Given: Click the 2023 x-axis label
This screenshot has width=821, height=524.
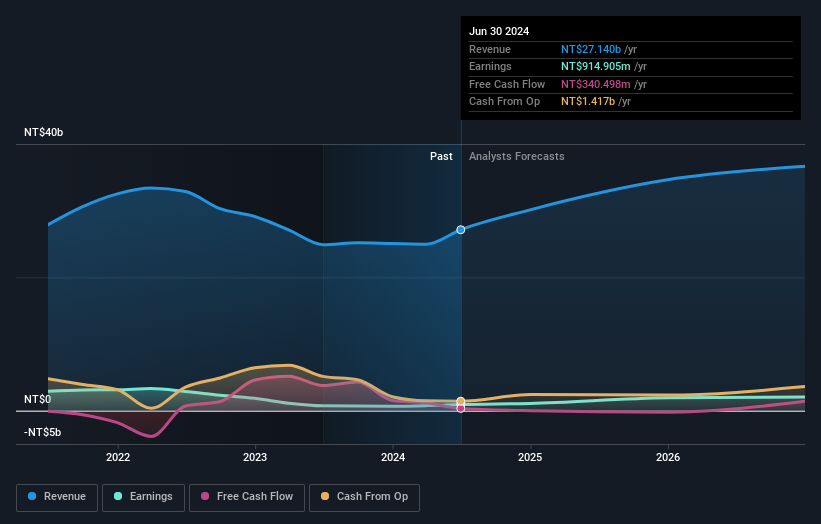Looking at the screenshot, I should pyautogui.click(x=255, y=457).
